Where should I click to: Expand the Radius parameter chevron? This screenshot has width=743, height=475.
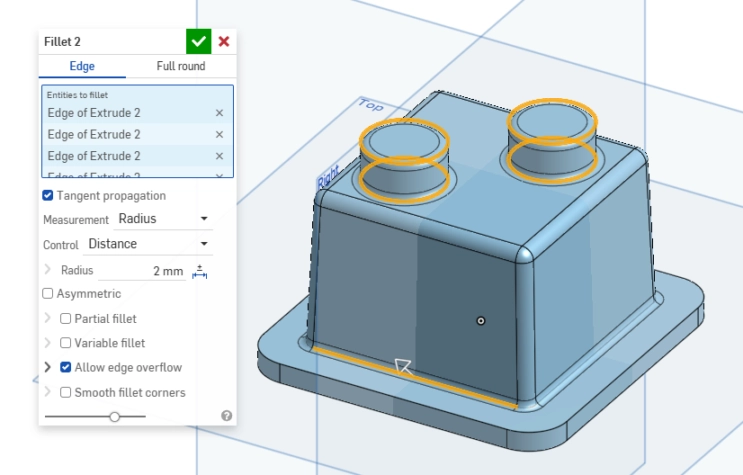(47, 270)
